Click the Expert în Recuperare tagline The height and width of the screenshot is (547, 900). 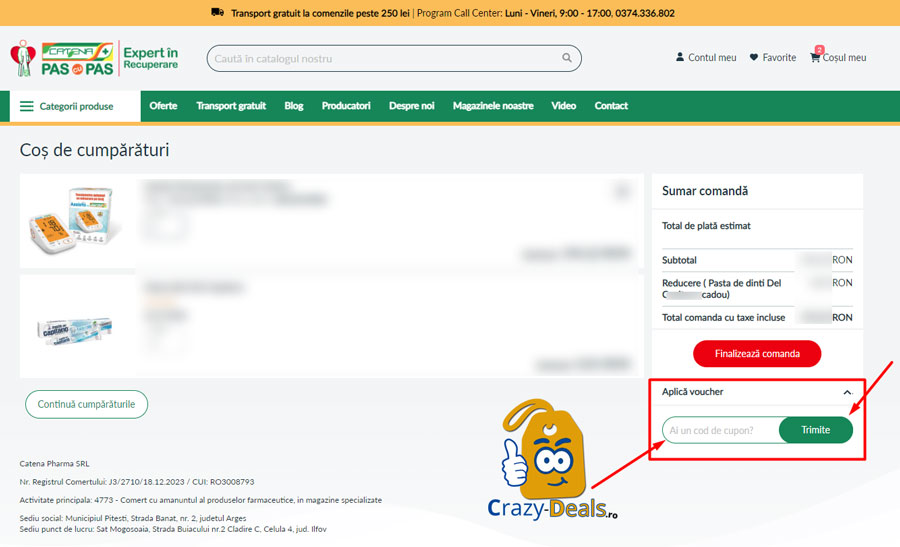[x=151, y=58]
